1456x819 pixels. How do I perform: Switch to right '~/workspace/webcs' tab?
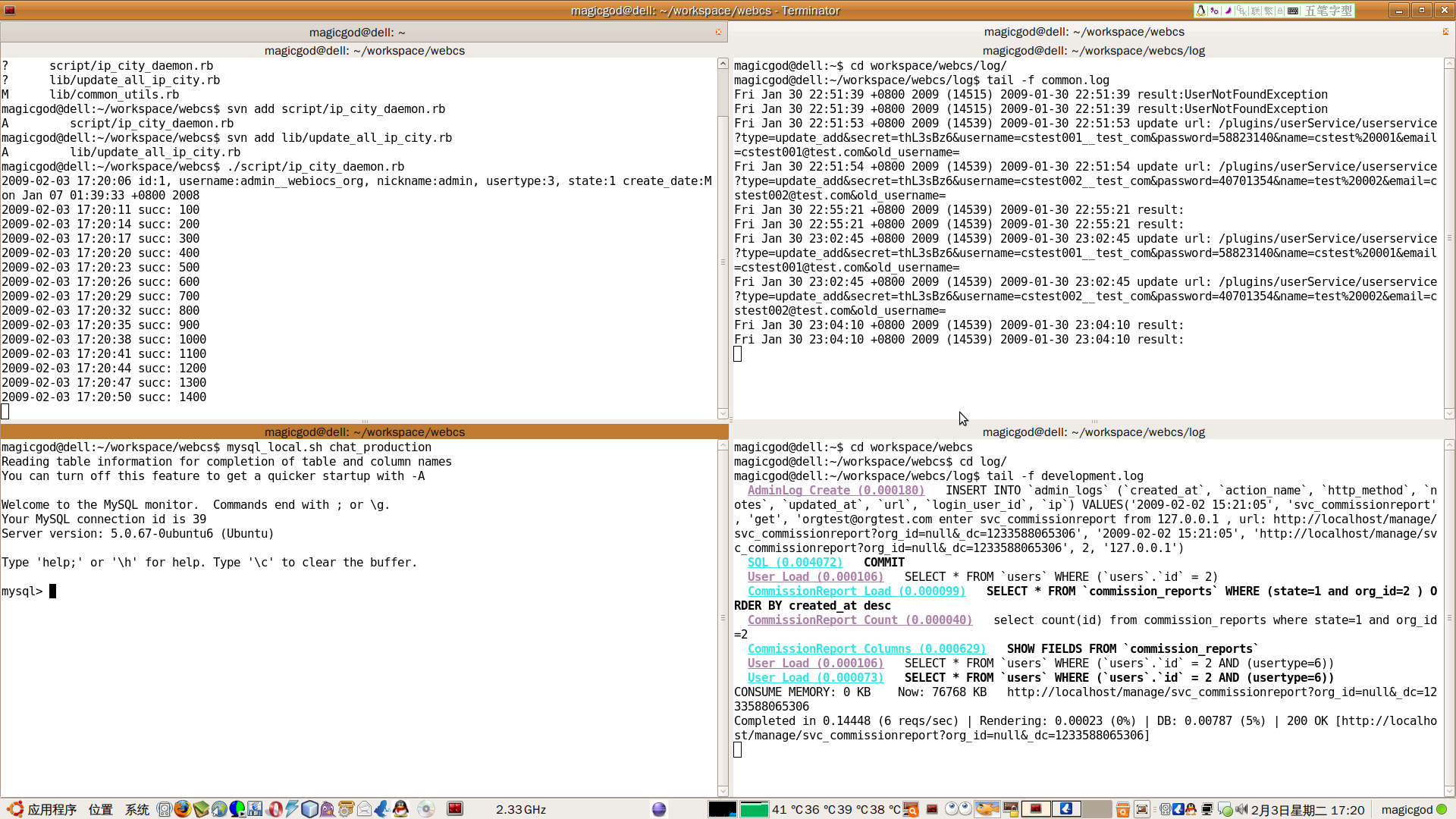click(1084, 32)
